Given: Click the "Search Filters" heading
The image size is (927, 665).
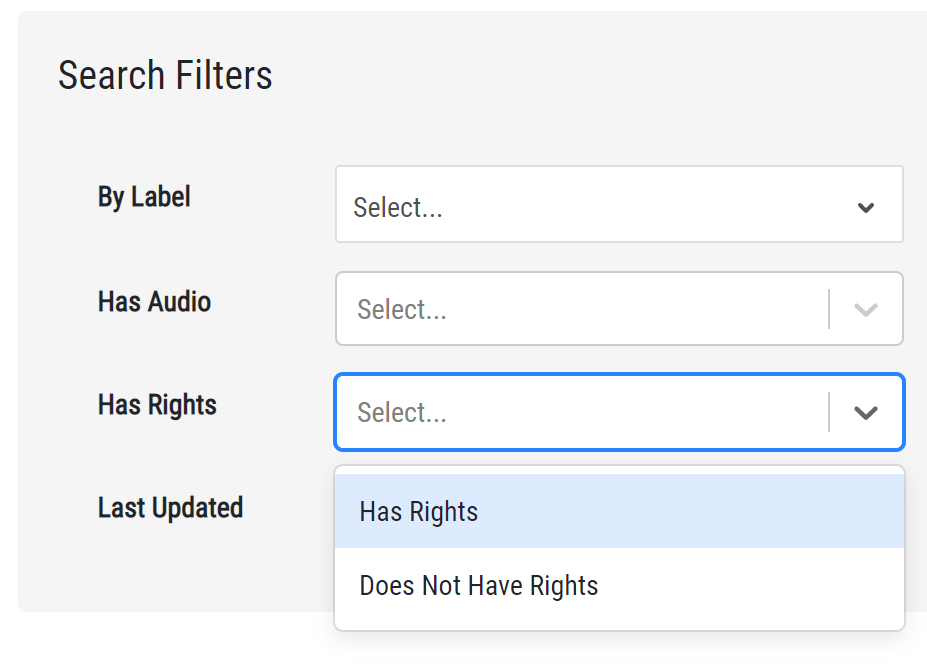Looking at the screenshot, I should 165,76.
